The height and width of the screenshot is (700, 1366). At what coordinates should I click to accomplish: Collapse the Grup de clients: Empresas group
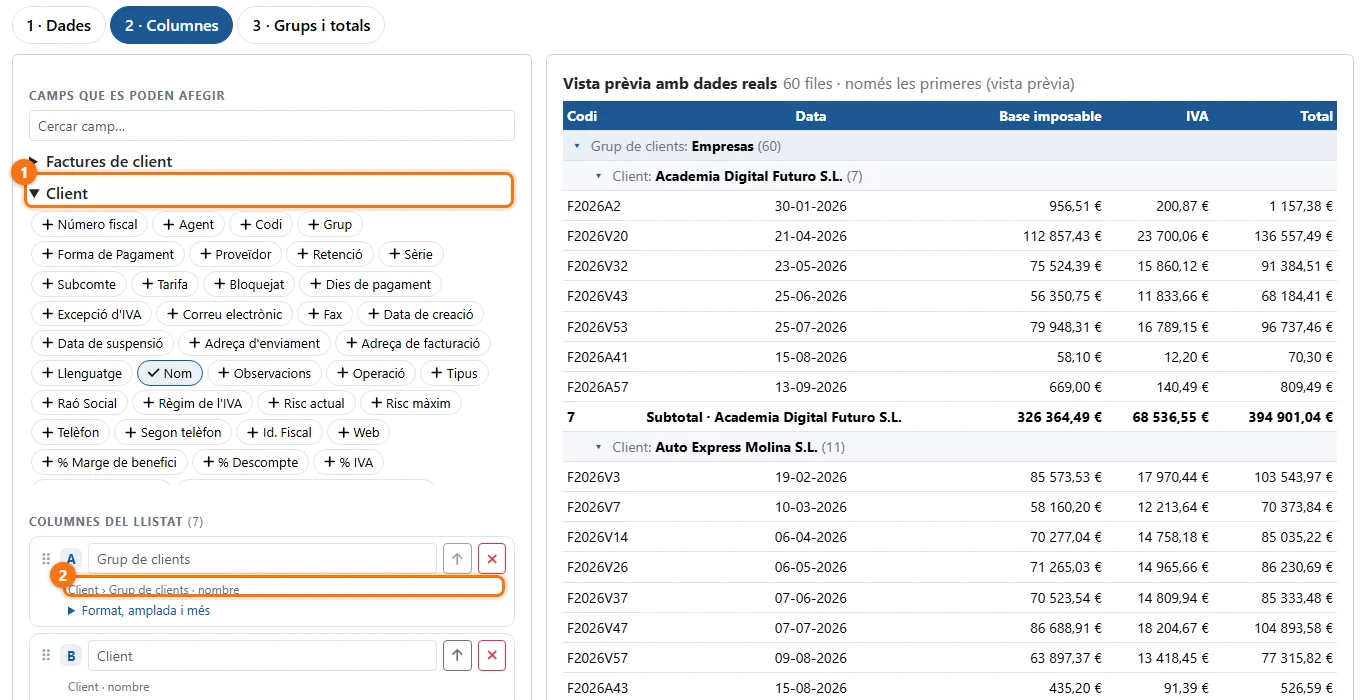pyautogui.click(x=576, y=146)
